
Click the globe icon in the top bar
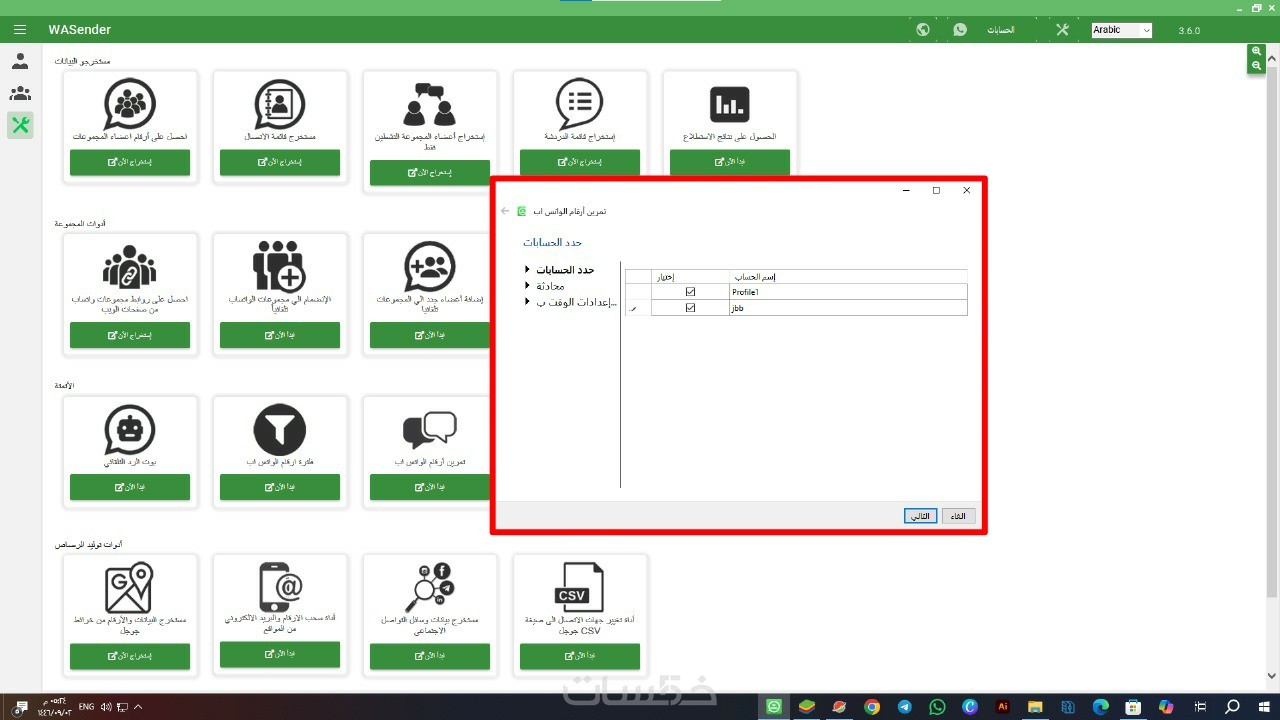tap(923, 30)
